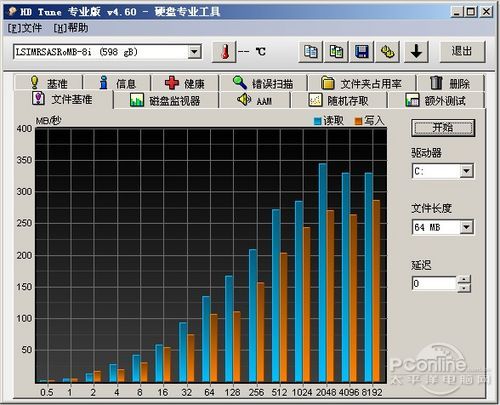This screenshot has width=500, height=405.
Task: Select the 文件基准 tab
Action: [64, 99]
